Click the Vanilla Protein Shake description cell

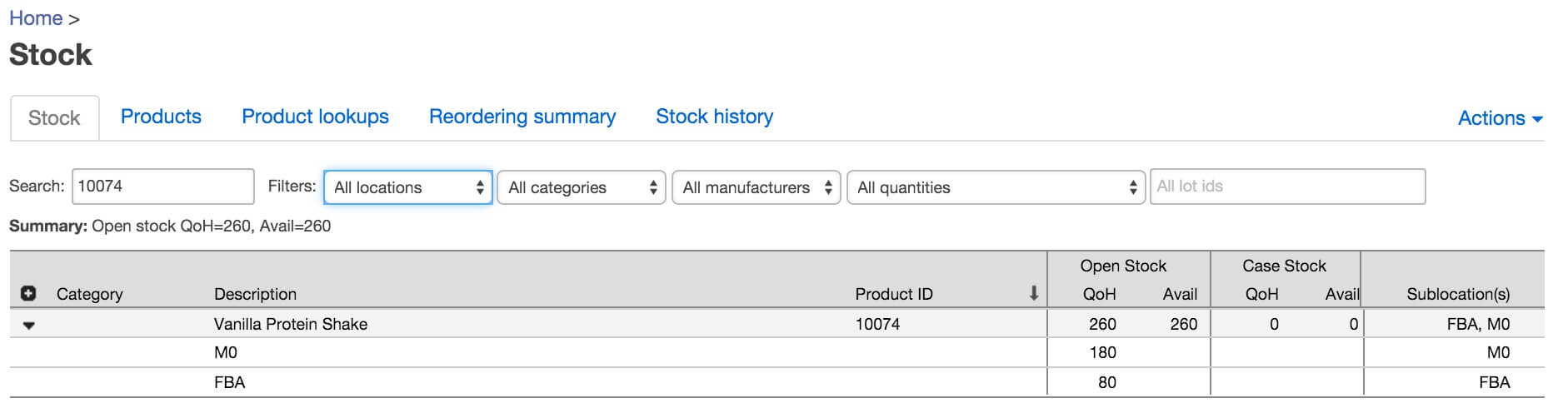290,324
